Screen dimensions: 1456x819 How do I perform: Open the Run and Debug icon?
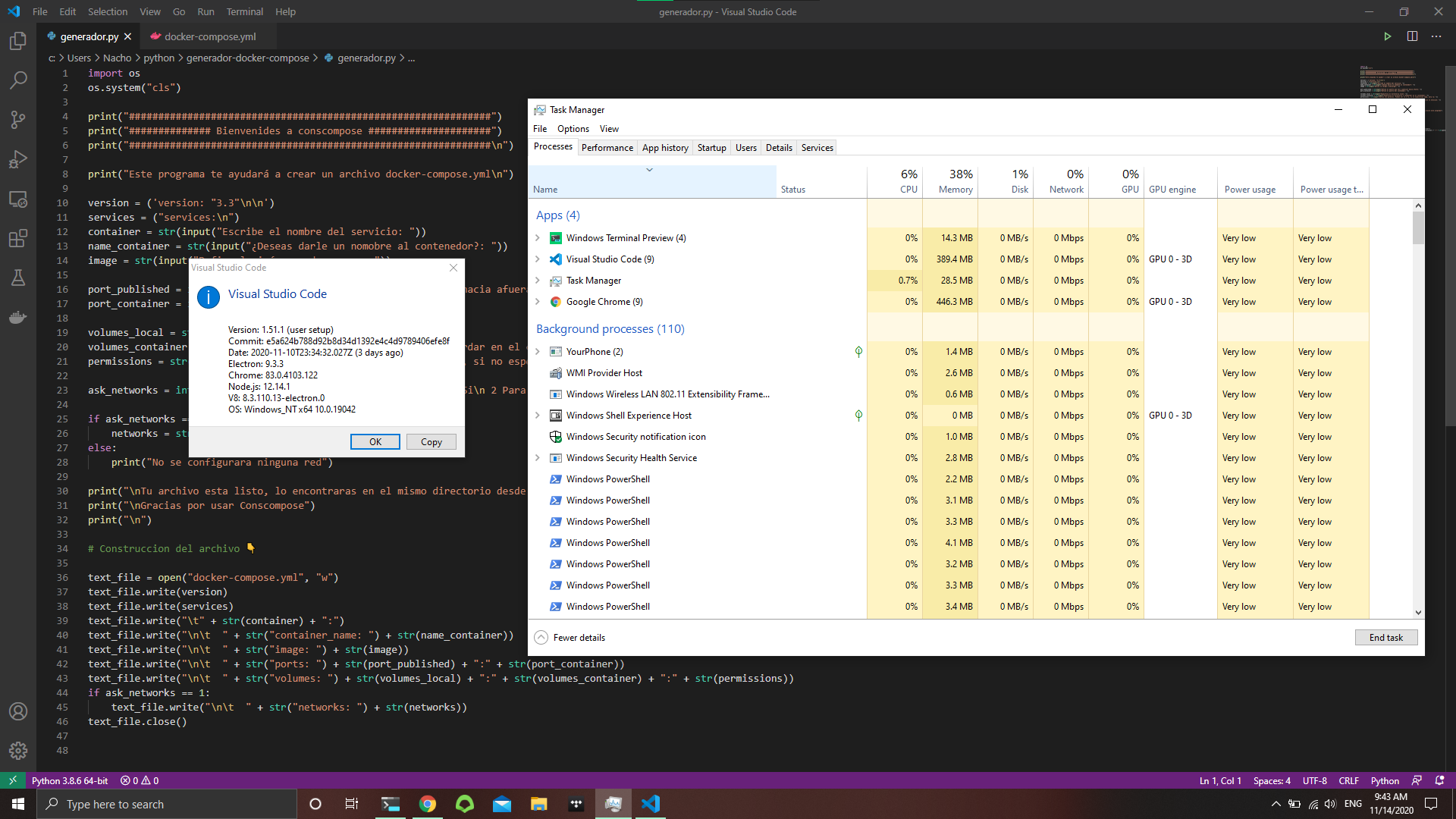(18, 158)
